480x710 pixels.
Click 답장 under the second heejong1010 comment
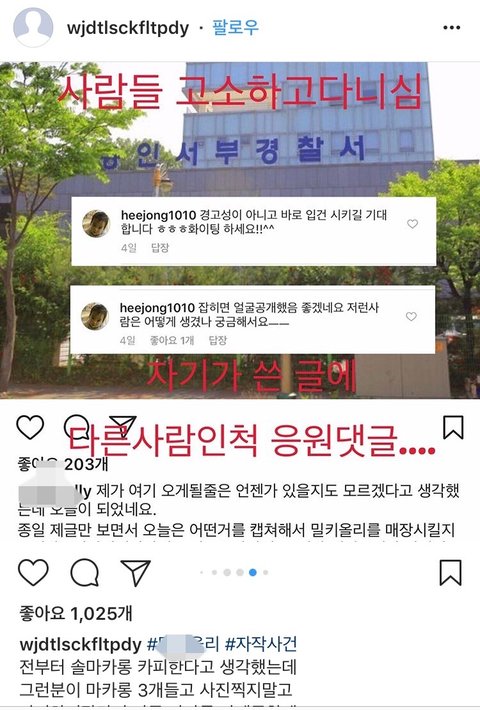pos(217,340)
